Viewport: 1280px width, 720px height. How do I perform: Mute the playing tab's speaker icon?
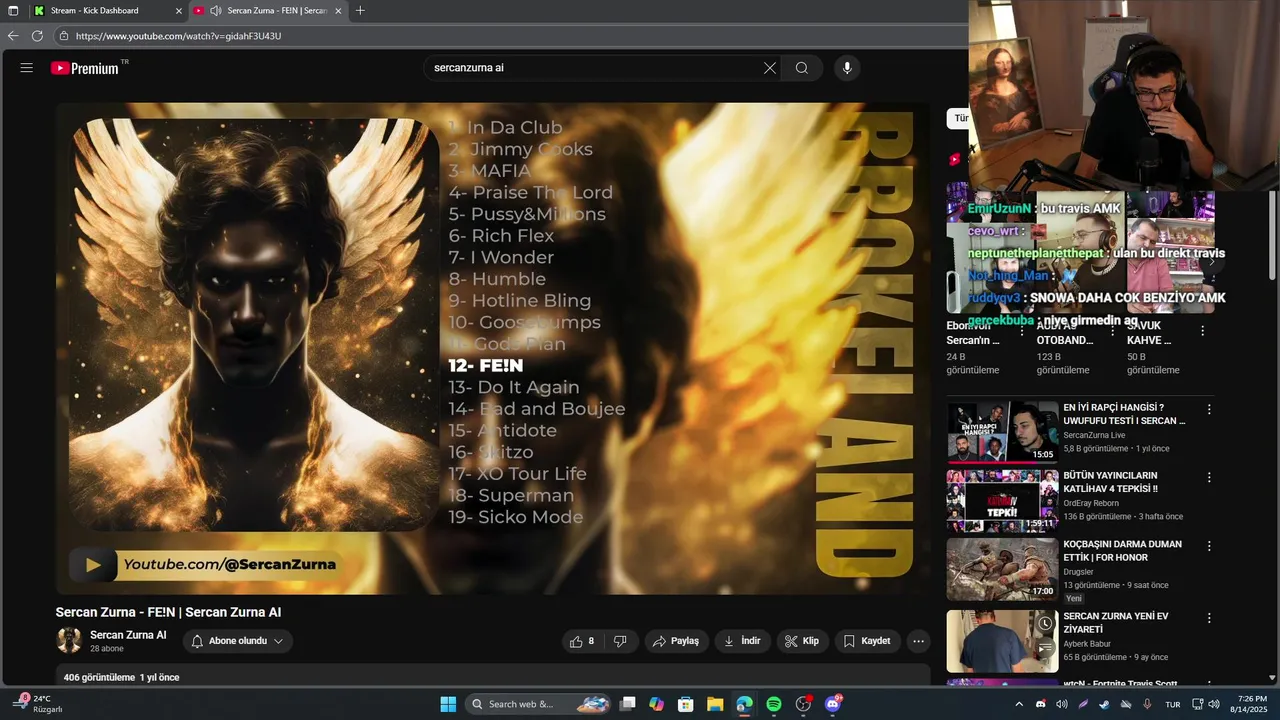[215, 11]
